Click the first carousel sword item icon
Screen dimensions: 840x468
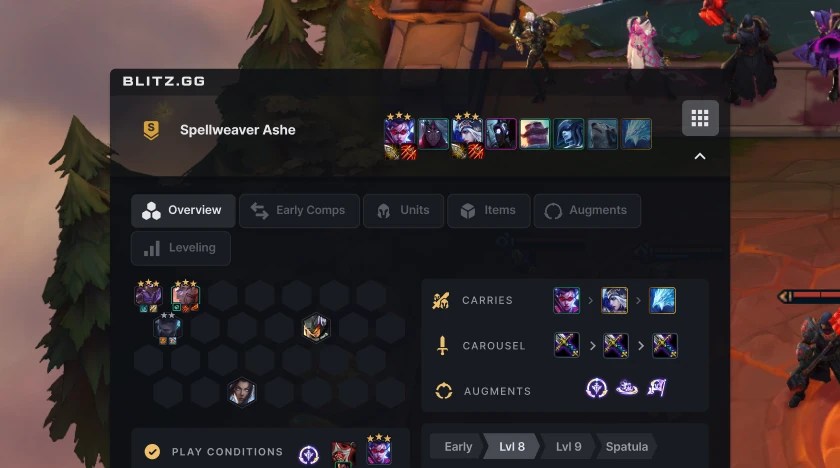pos(566,346)
